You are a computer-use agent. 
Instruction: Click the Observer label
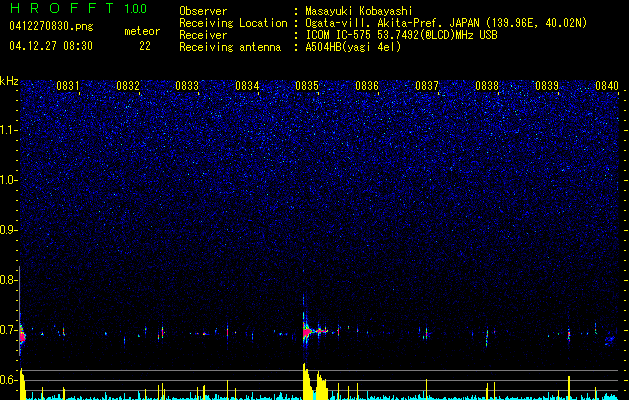[x=203, y=11]
